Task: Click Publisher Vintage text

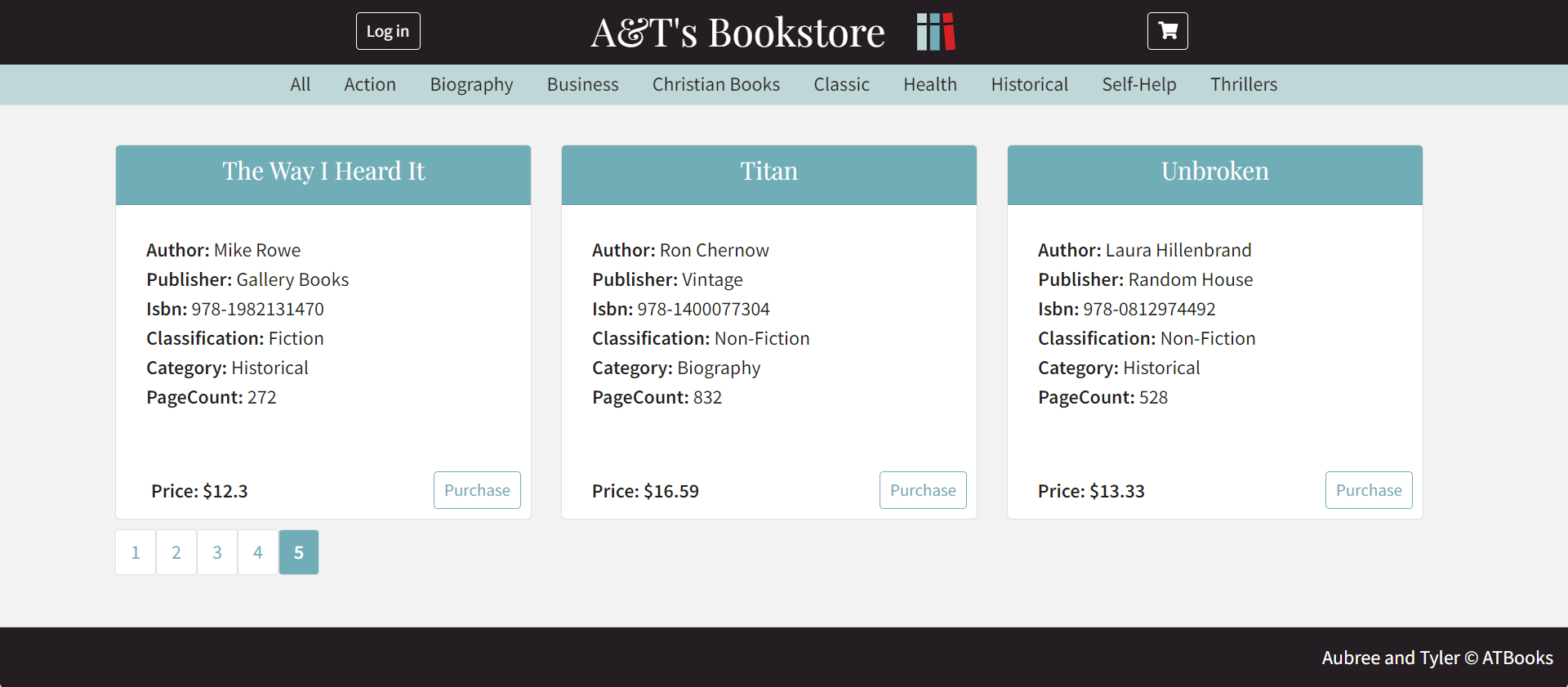Action: pos(667,279)
